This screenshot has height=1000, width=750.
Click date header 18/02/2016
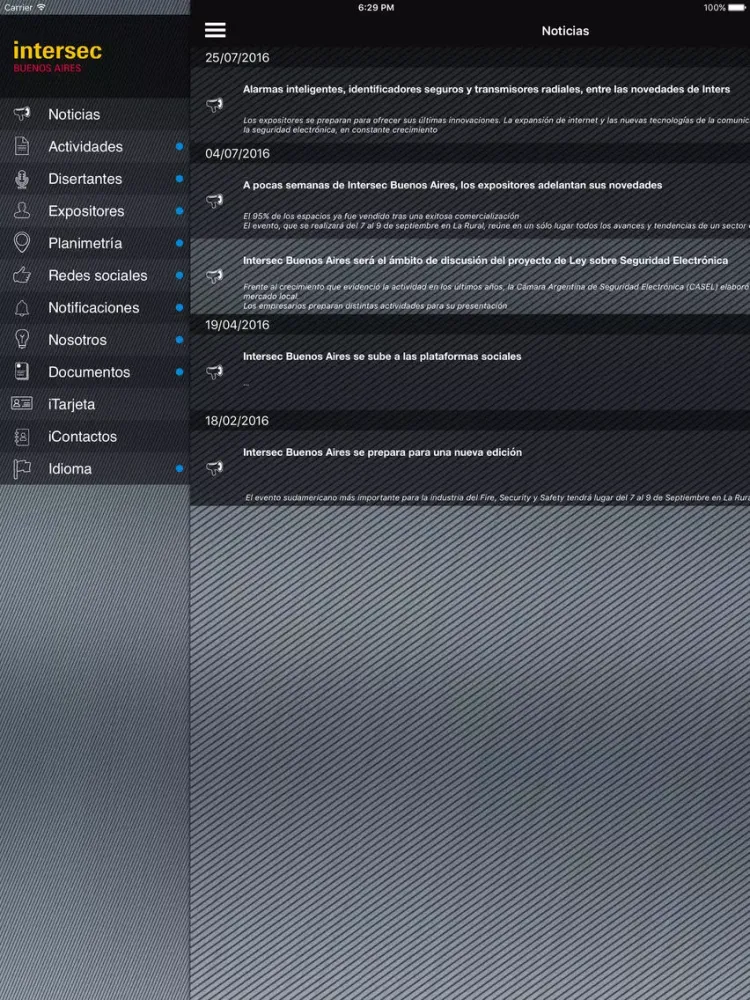237,421
